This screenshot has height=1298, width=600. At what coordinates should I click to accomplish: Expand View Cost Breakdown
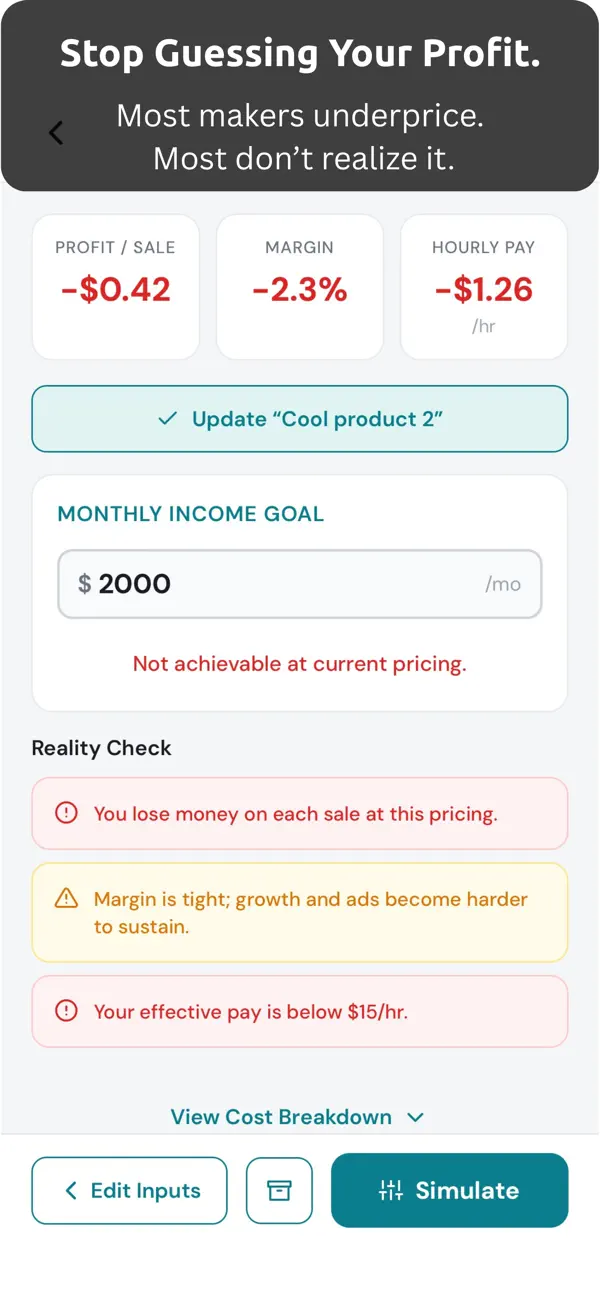(x=299, y=1117)
